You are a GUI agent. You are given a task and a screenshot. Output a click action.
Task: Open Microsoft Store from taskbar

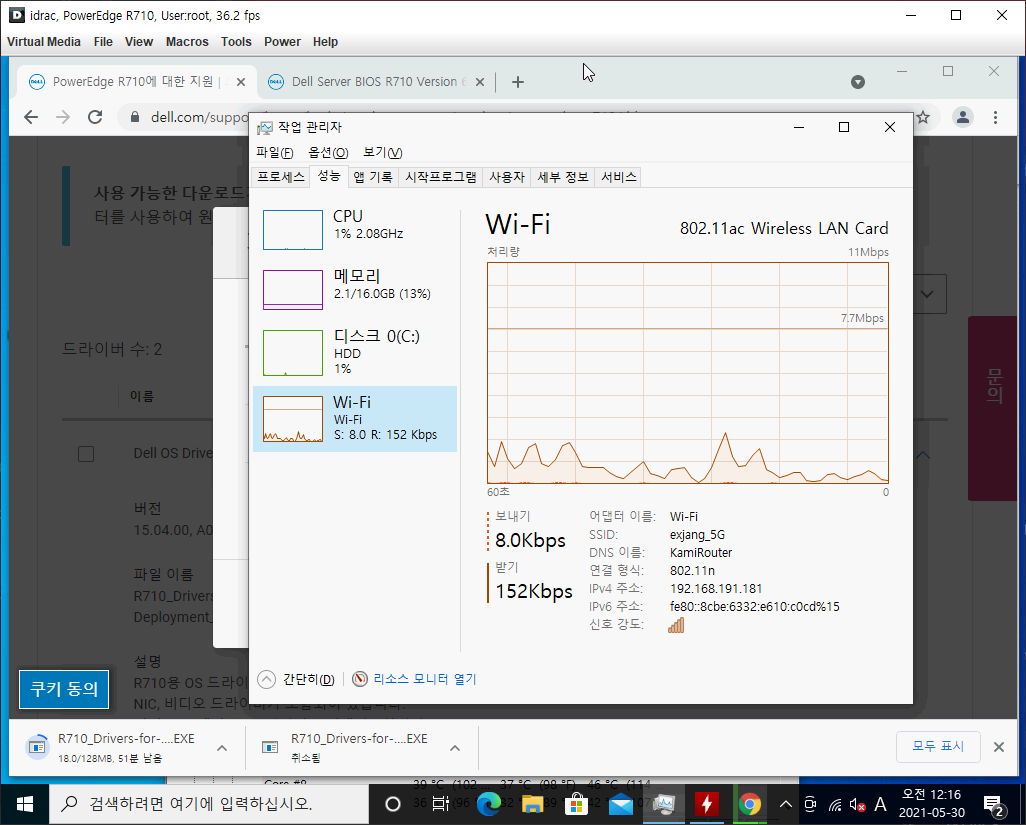(x=576, y=804)
